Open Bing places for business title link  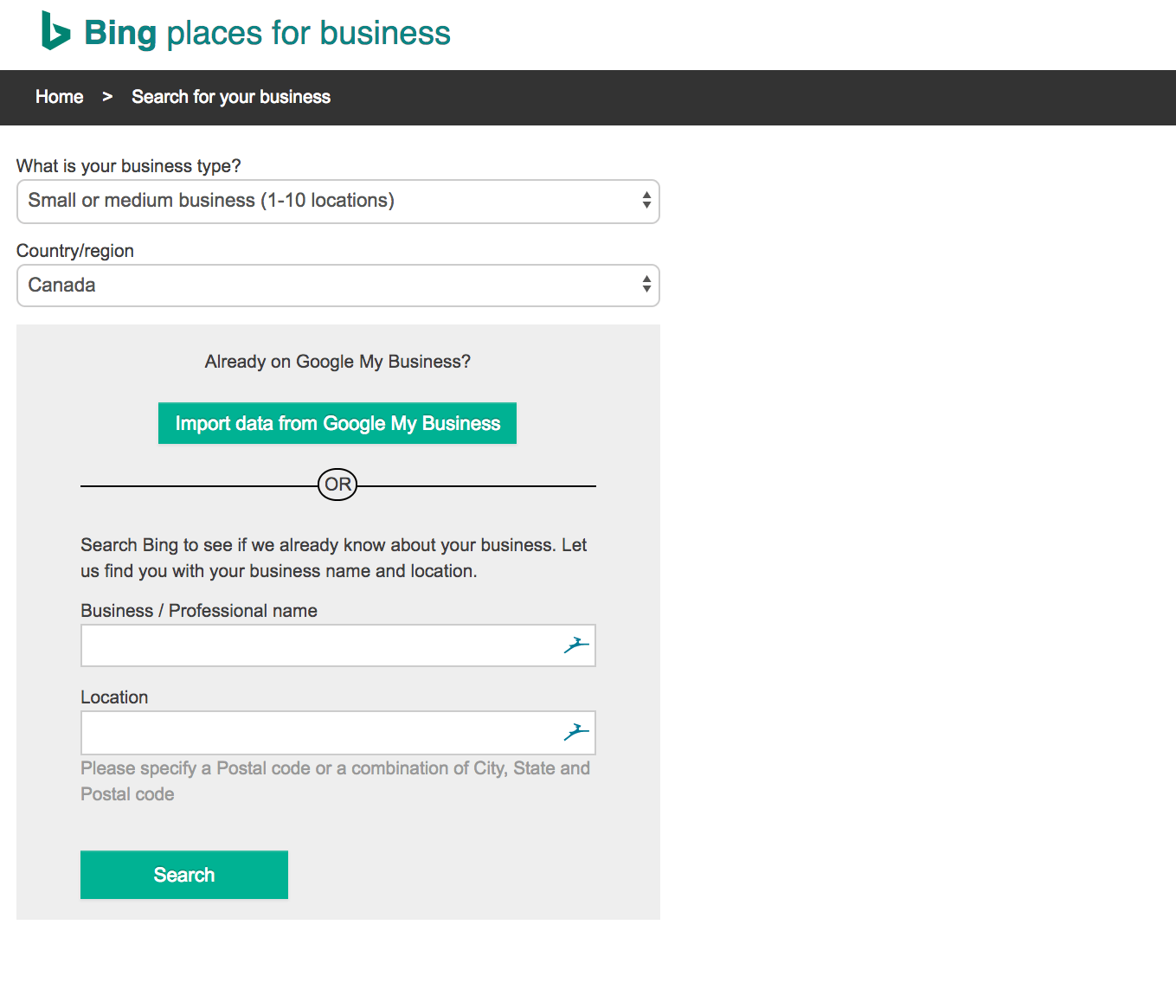pos(267,33)
